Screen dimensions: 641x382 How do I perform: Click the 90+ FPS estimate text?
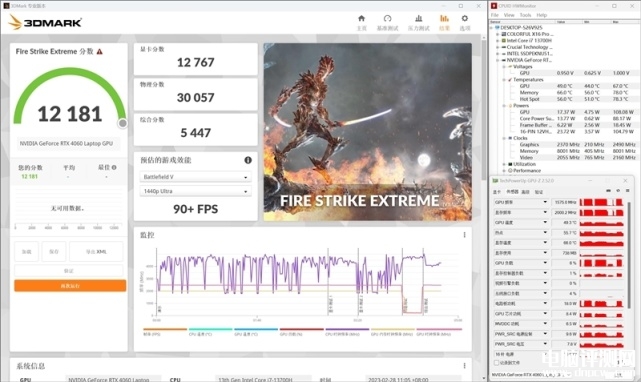click(x=195, y=209)
